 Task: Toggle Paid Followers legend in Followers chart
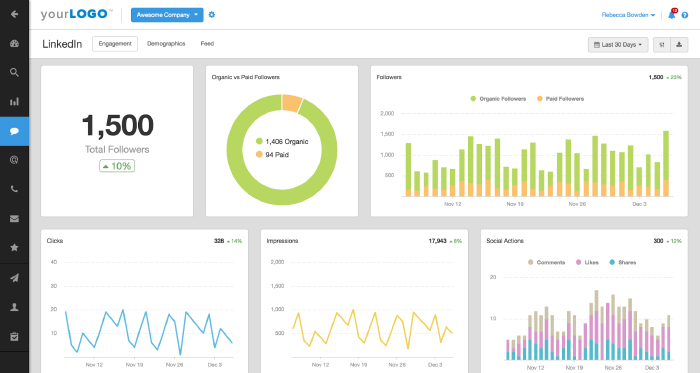(560, 99)
